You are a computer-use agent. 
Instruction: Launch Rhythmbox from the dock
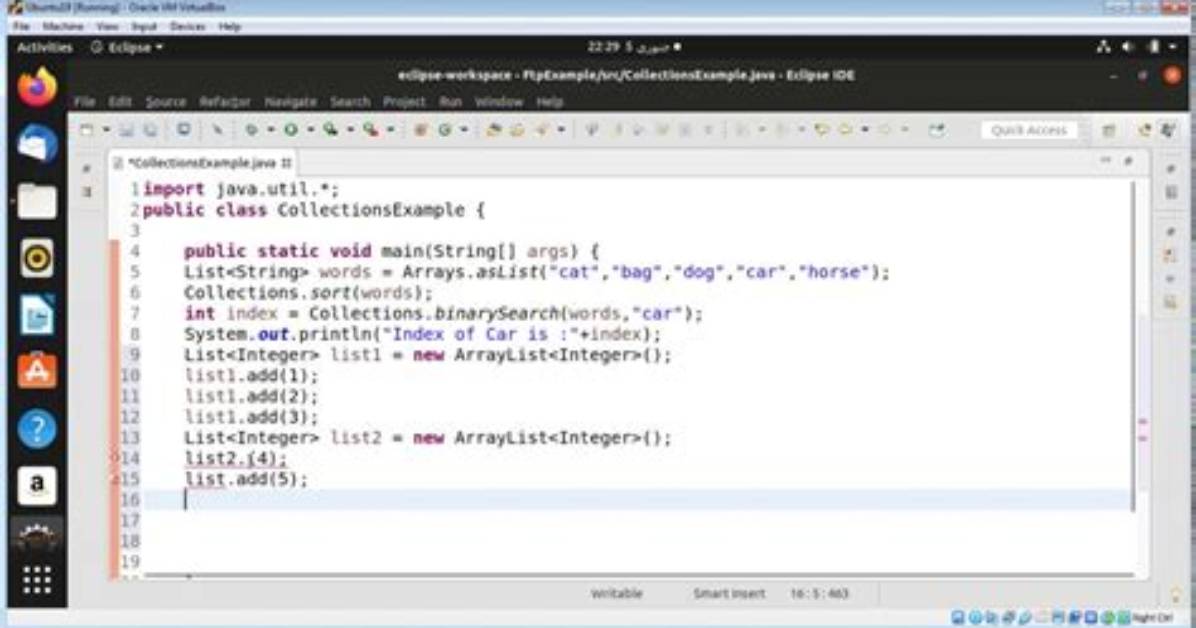click(x=37, y=259)
